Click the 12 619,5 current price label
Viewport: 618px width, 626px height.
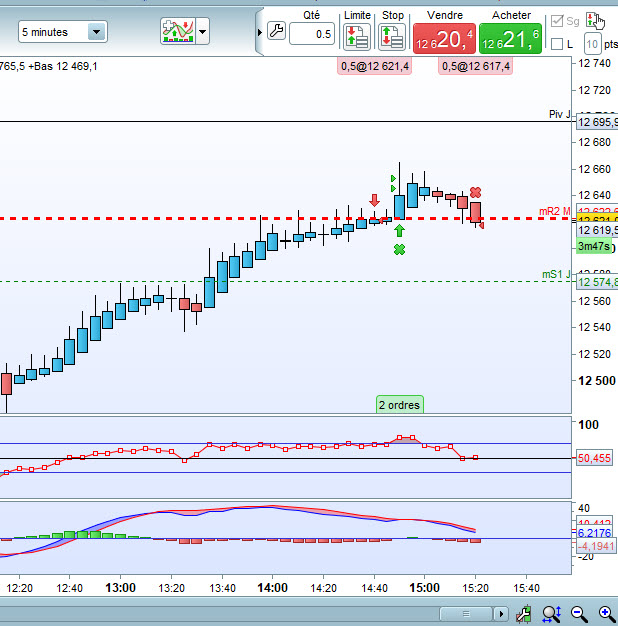point(598,230)
